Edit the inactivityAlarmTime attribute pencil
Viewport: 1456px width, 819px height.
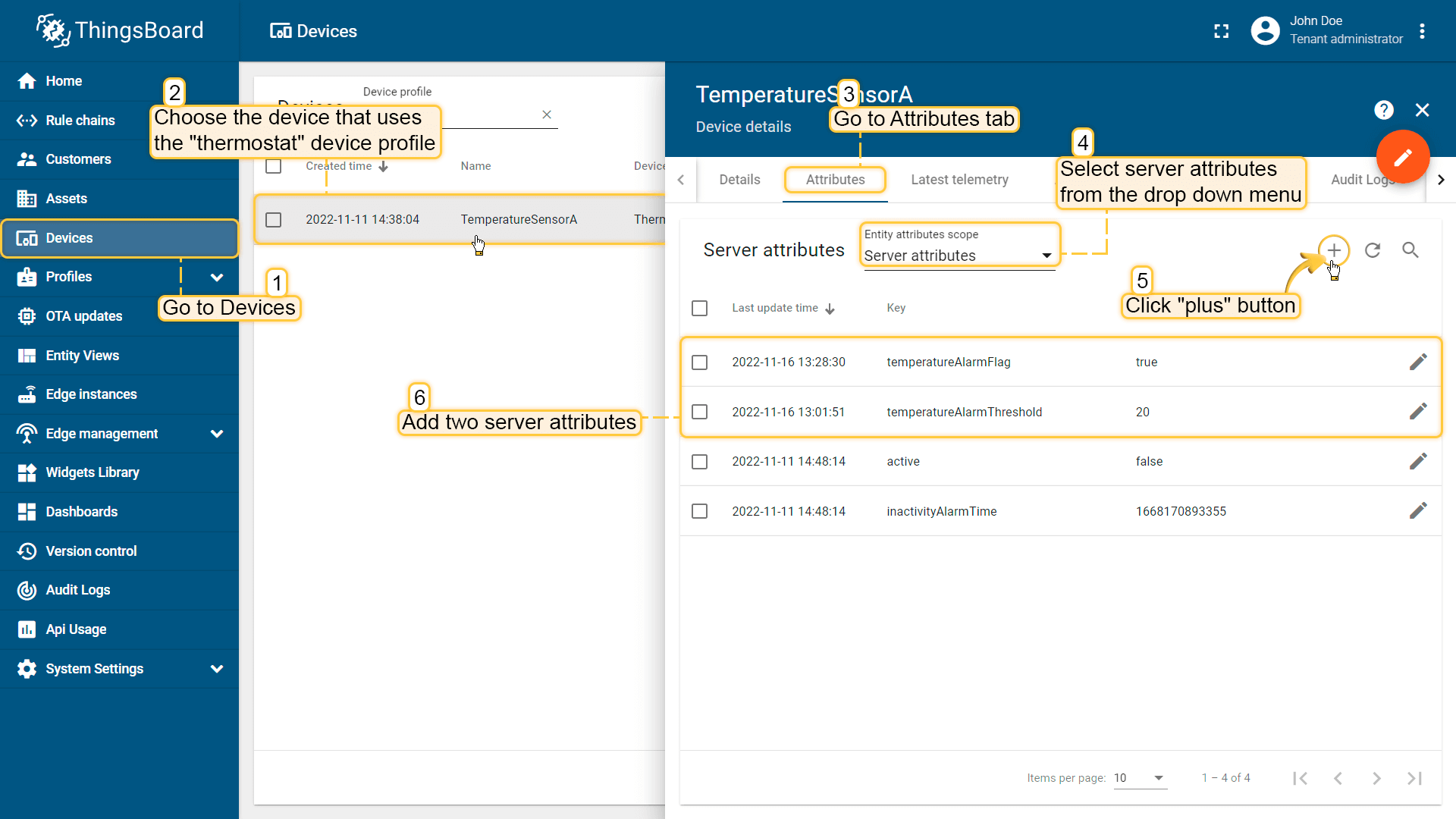click(x=1418, y=511)
